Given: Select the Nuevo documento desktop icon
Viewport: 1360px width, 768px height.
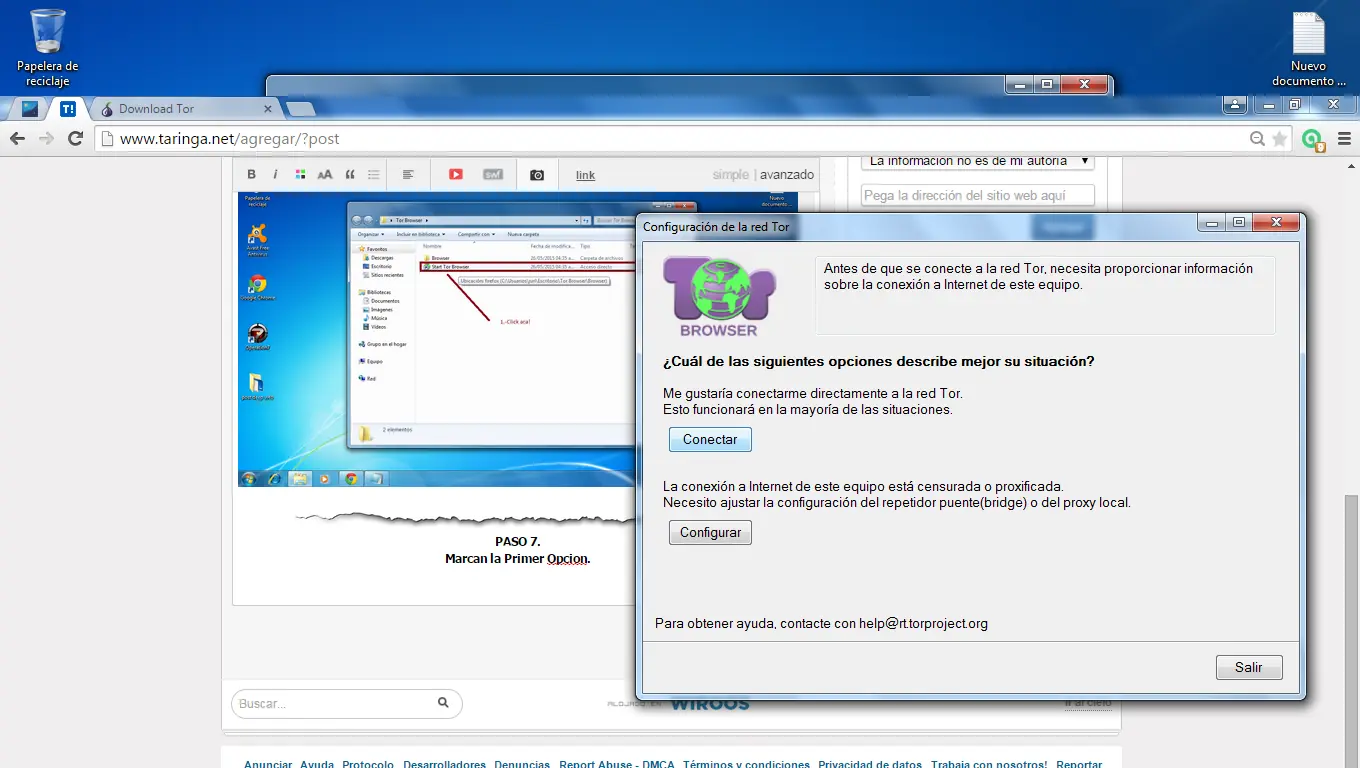Looking at the screenshot, I should (x=1308, y=49).
